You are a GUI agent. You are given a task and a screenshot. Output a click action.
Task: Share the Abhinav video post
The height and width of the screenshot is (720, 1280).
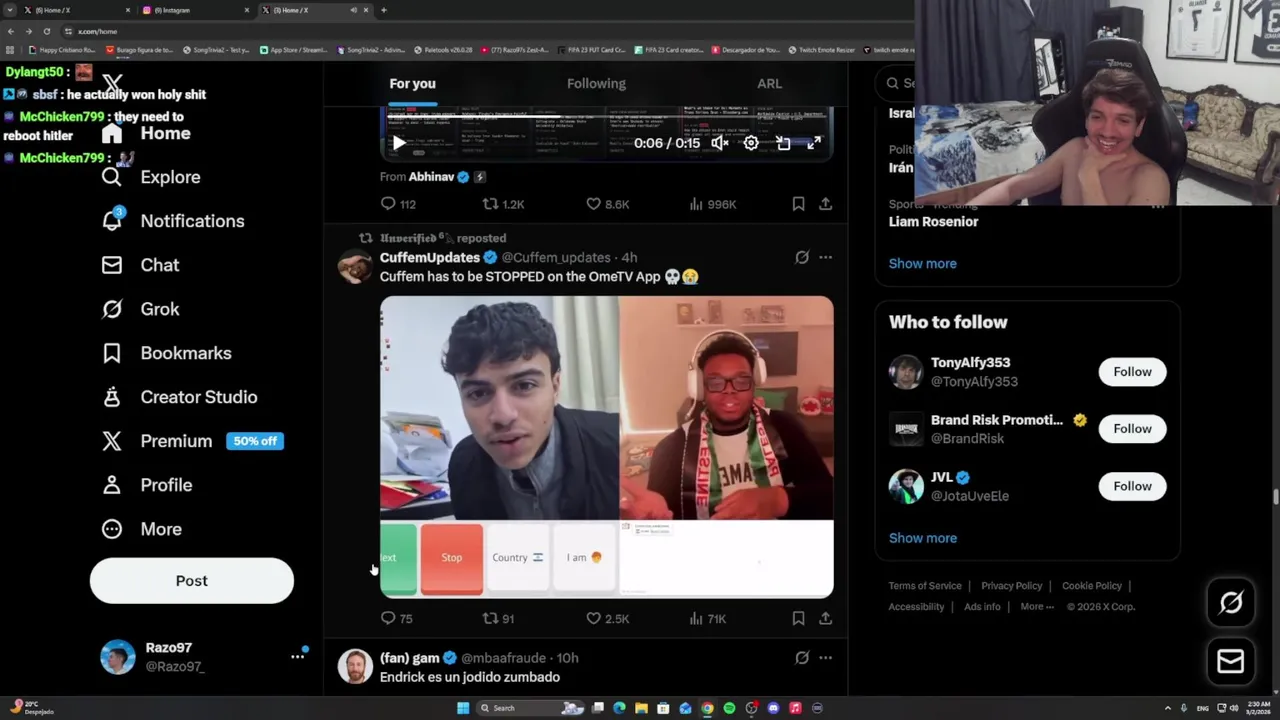pyautogui.click(x=825, y=204)
